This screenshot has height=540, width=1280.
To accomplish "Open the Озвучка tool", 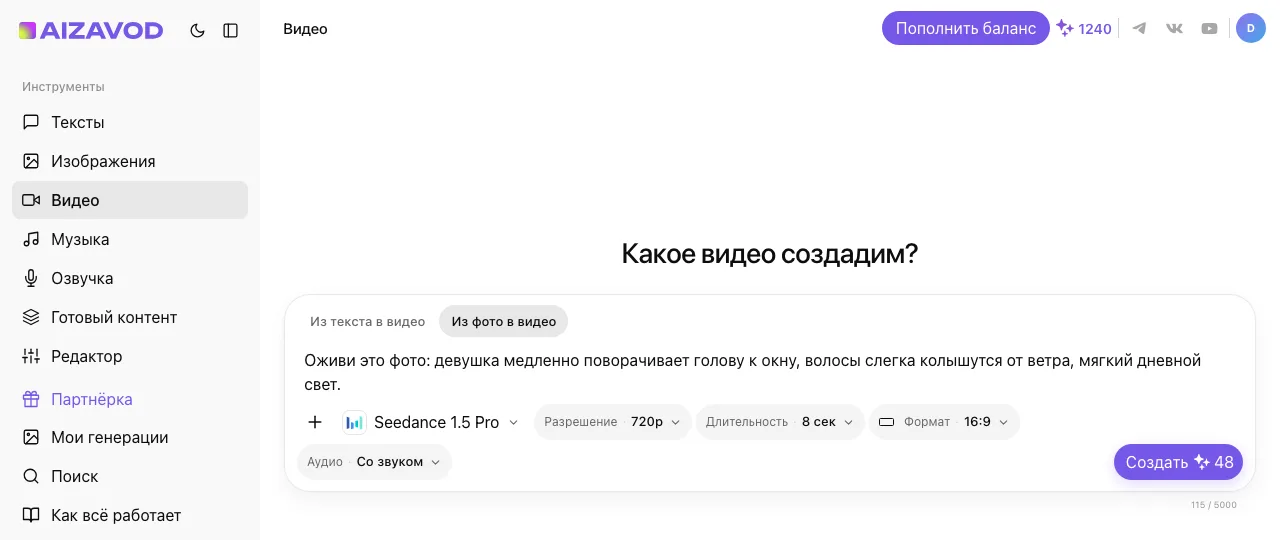I will pos(130,278).
